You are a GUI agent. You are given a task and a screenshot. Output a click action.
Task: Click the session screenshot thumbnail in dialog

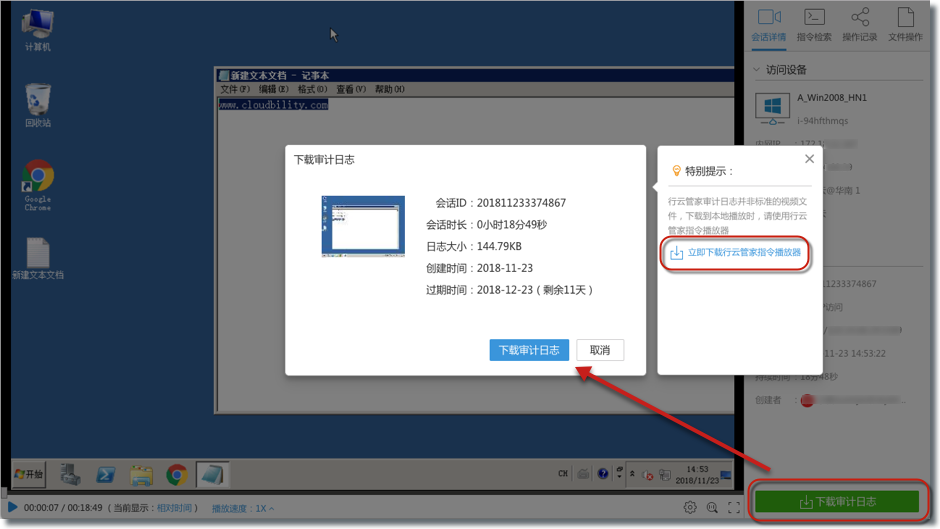coord(363,226)
